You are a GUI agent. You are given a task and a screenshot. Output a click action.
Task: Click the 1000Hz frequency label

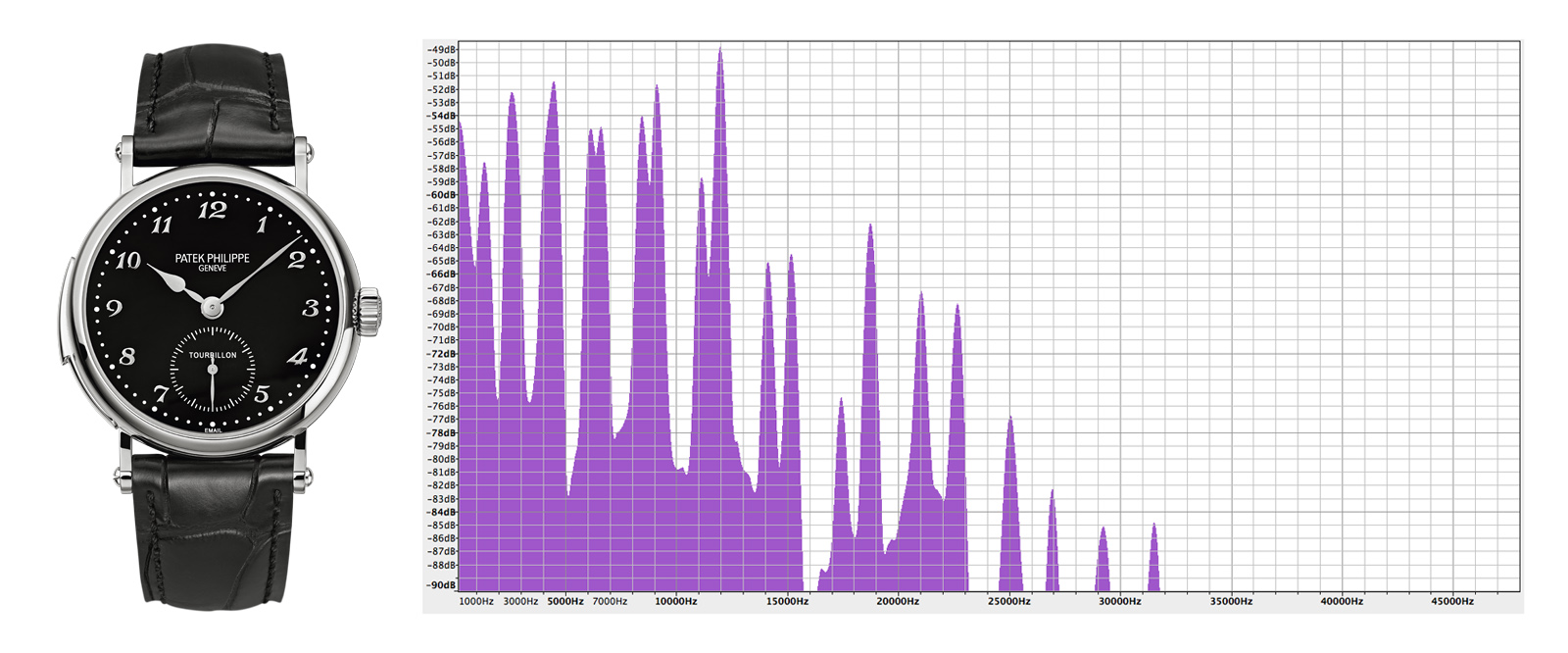coord(476,601)
